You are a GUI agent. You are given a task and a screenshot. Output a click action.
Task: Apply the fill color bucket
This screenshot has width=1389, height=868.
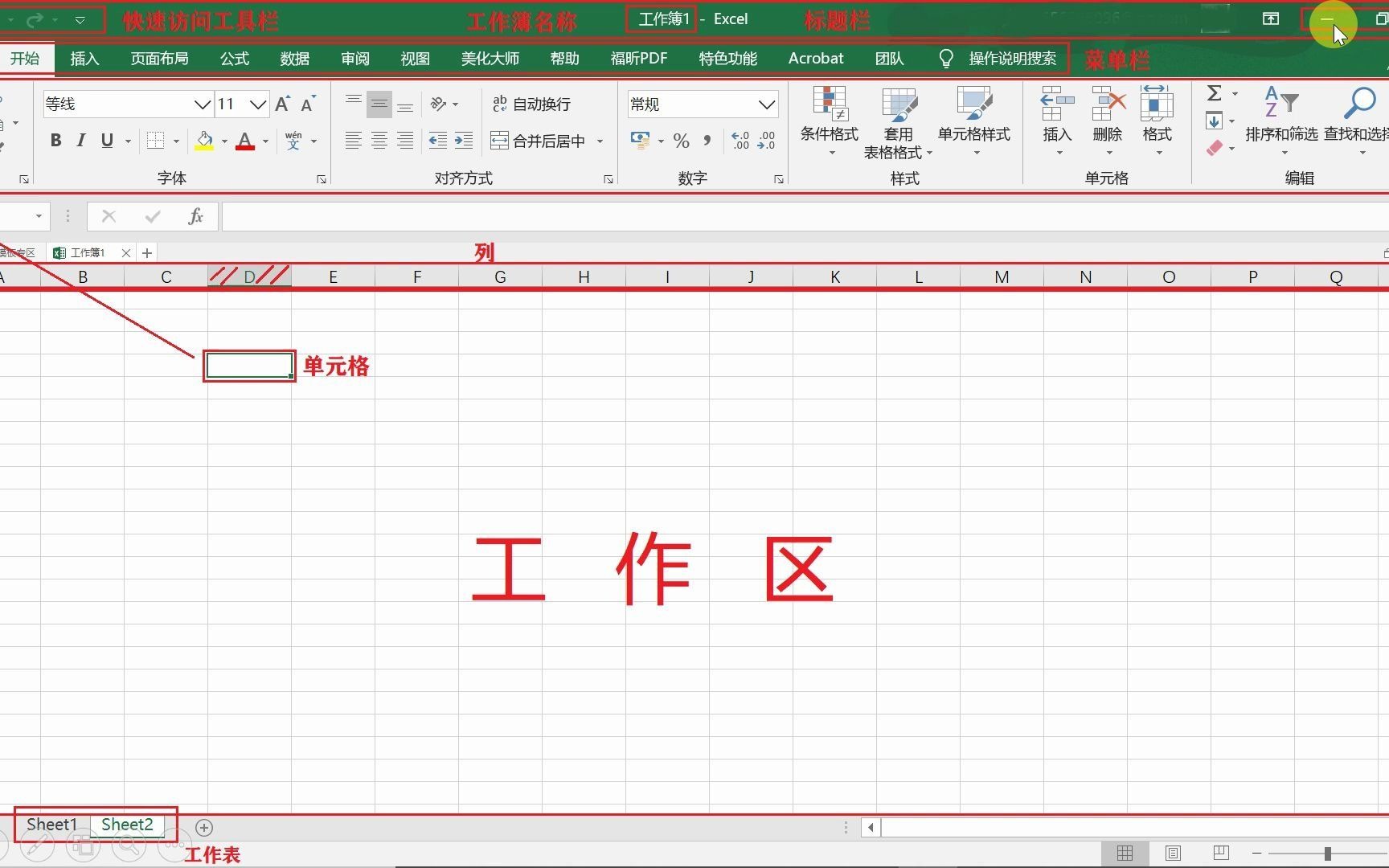point(204,141)
